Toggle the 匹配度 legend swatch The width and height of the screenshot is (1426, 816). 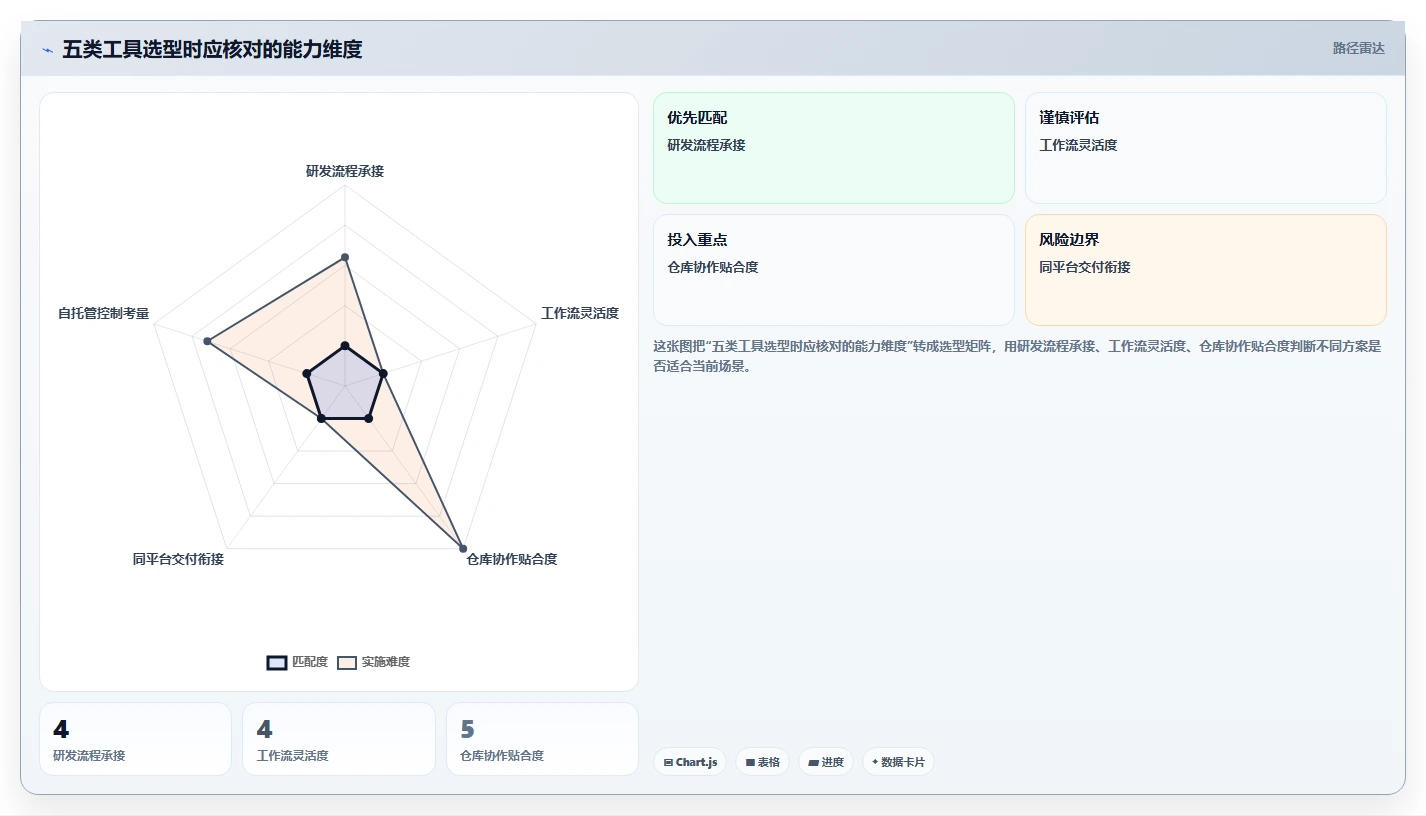(x=277, y=662)
